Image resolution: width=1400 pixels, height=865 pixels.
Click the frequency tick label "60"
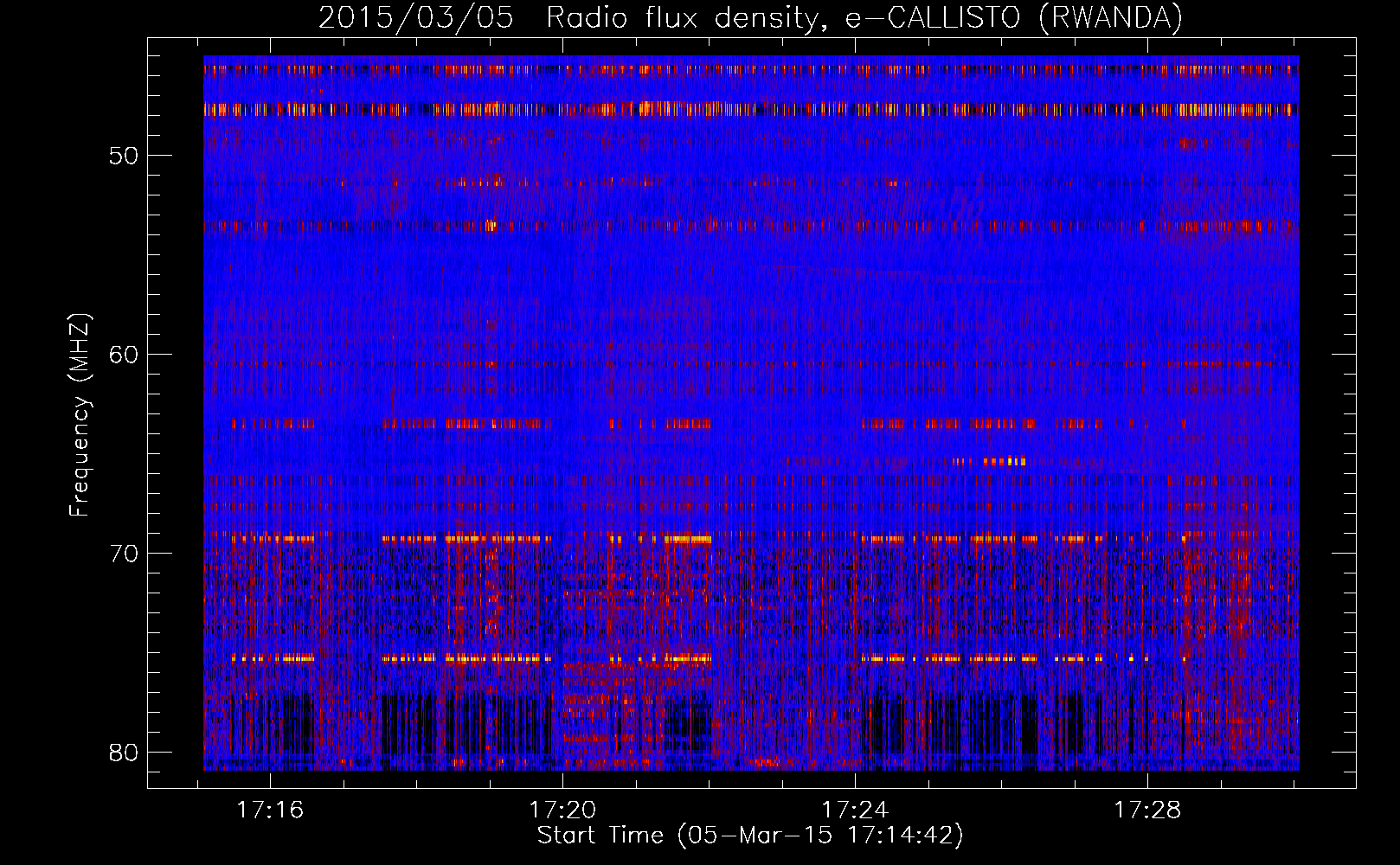(125, 355)
